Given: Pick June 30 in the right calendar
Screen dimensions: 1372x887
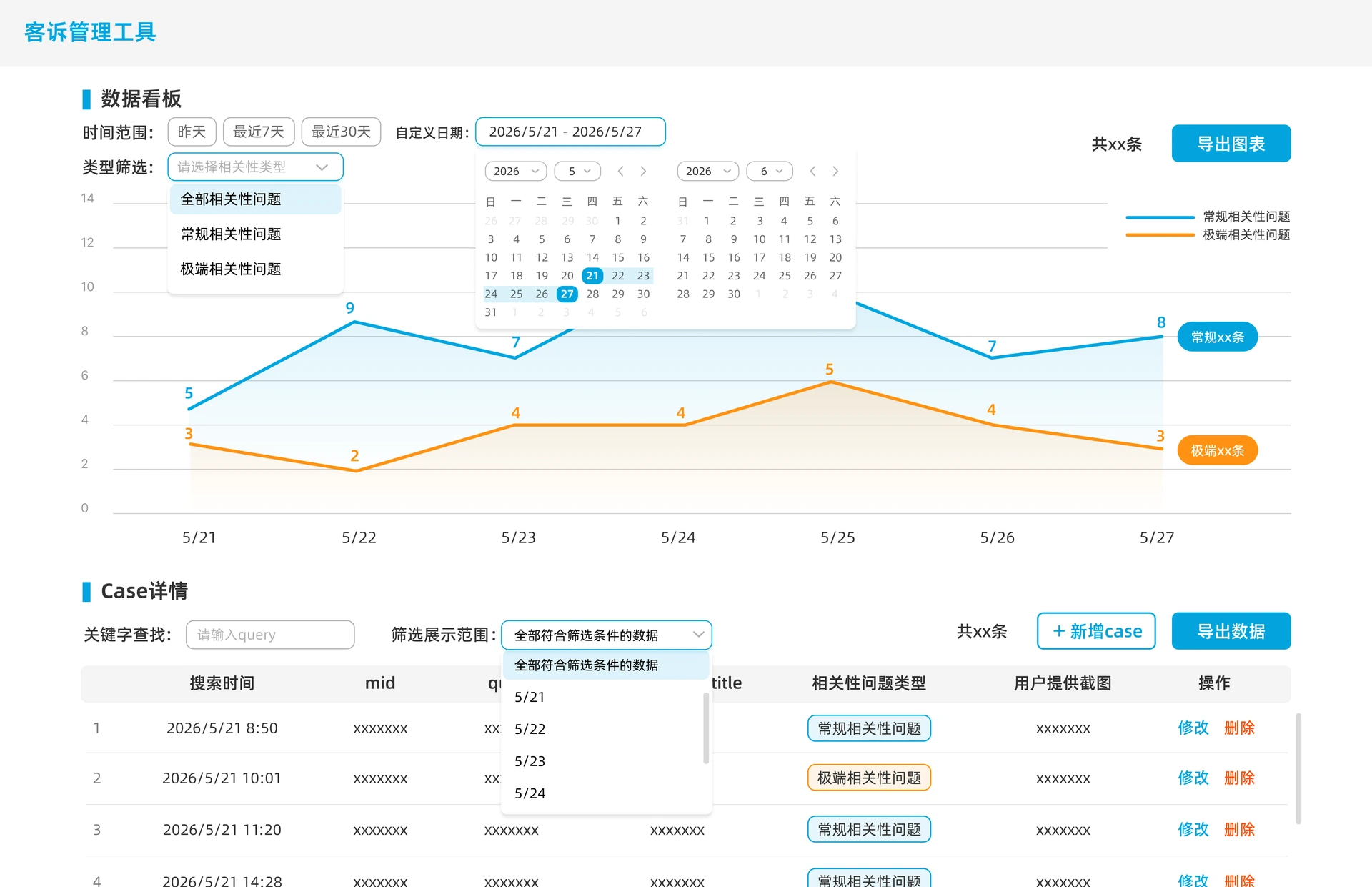Looking at the screenshot, I should tap(734, 294).
